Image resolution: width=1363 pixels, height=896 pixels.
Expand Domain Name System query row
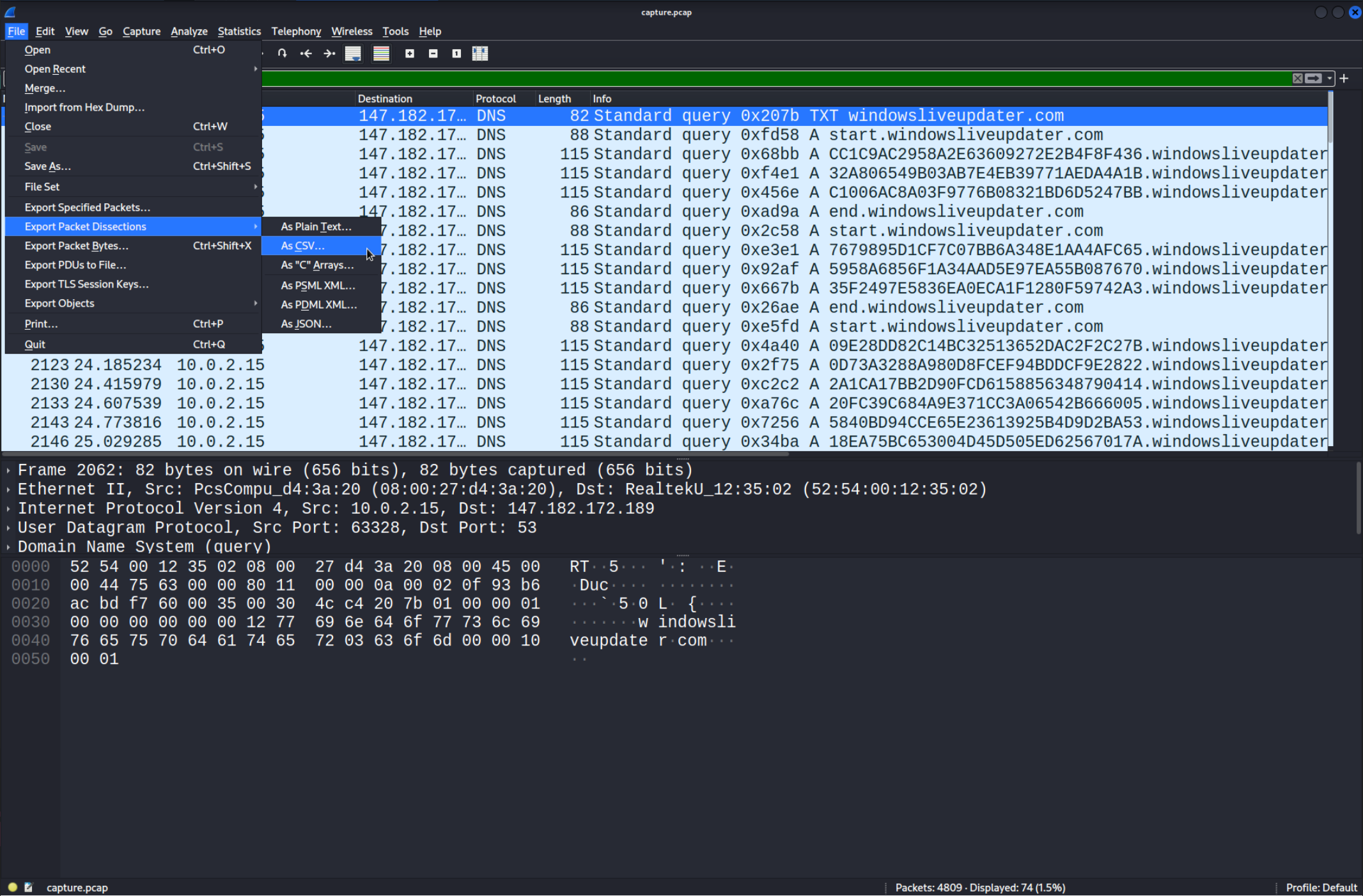coord(8,547)
